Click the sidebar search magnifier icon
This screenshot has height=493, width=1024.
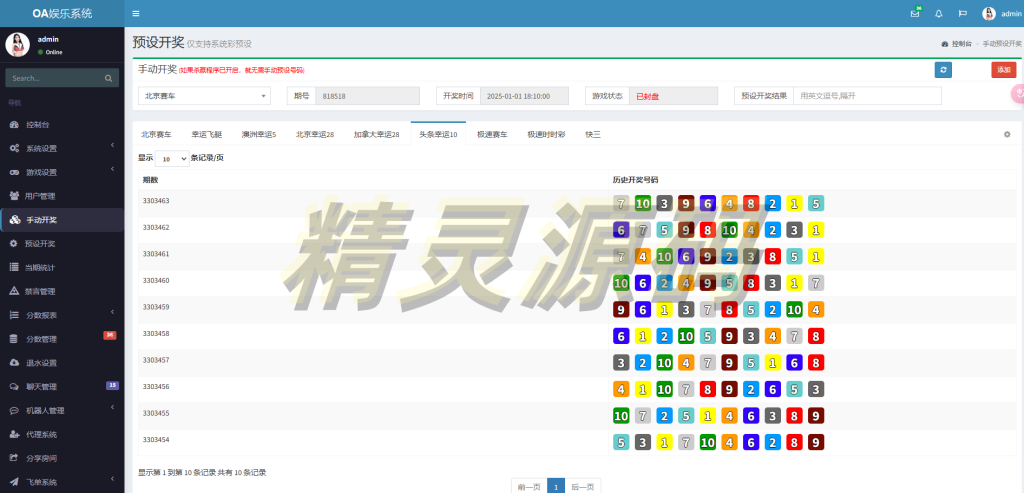click(108, 78)
